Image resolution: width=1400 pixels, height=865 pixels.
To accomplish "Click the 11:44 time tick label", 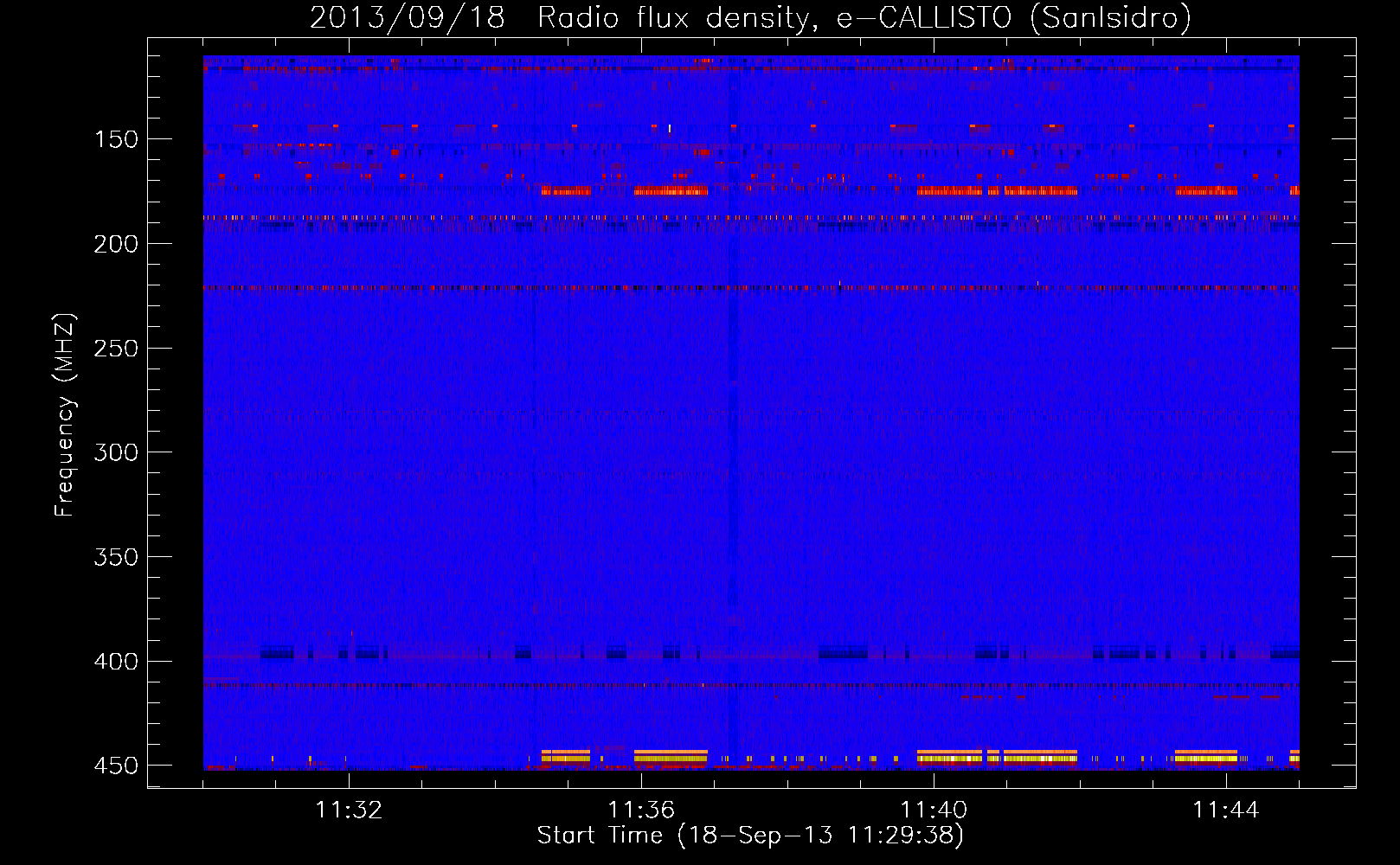I will tap(1226, 811).
